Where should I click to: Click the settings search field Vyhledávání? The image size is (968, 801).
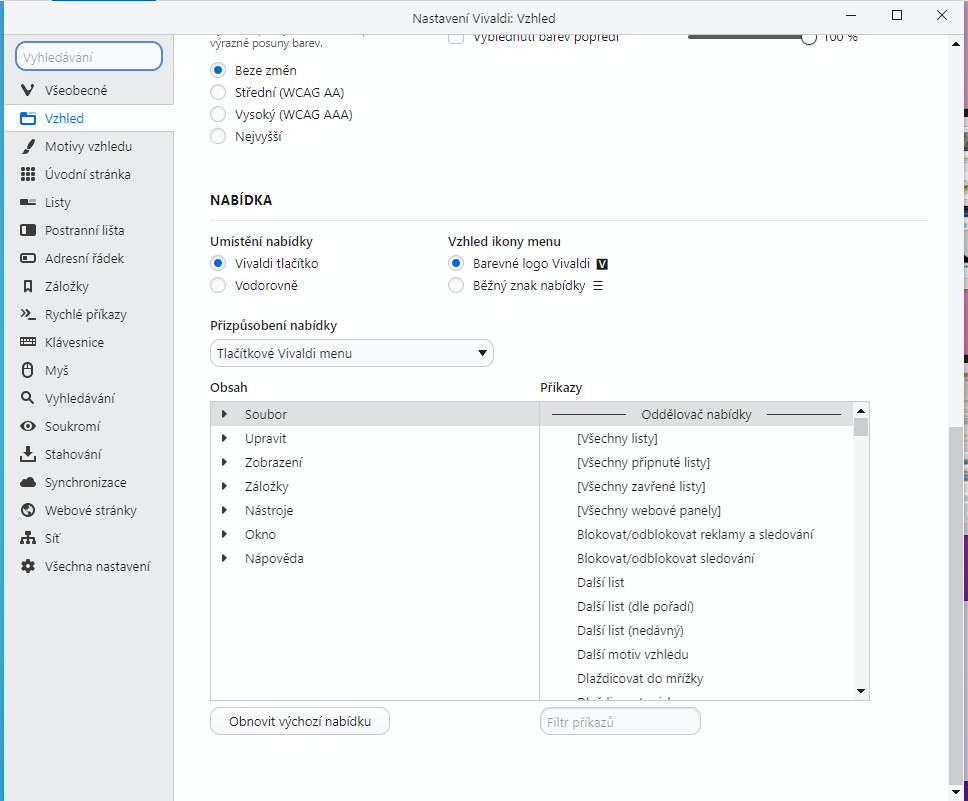(x=89, y=57)
